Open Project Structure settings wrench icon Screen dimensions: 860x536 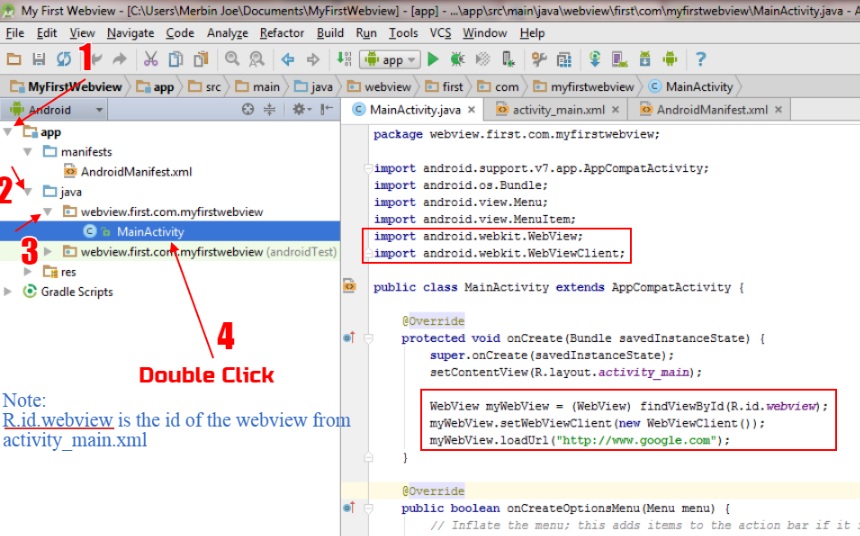(x=539, y=59)
